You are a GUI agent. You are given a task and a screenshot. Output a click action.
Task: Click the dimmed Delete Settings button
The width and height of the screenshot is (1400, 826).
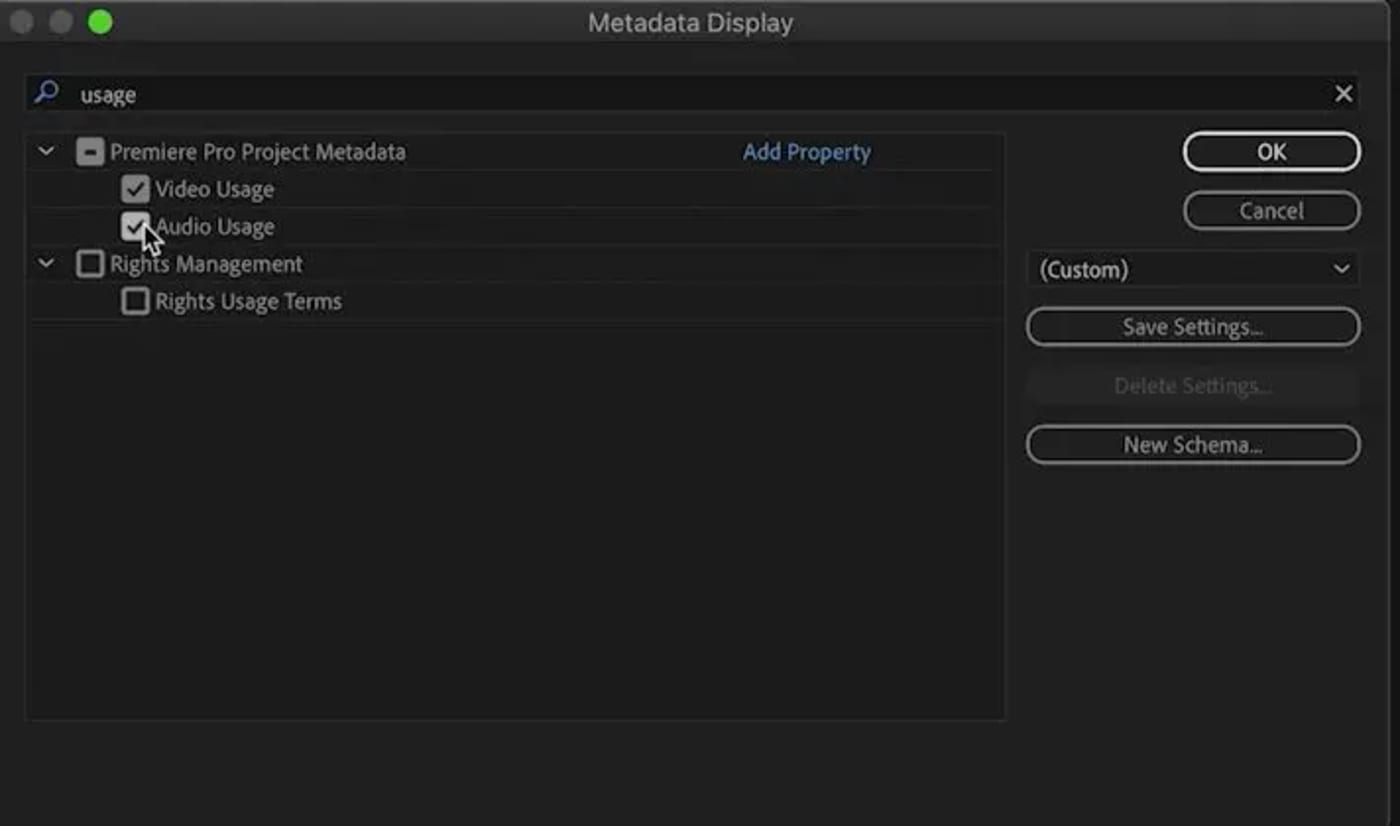click(1192, 386)
